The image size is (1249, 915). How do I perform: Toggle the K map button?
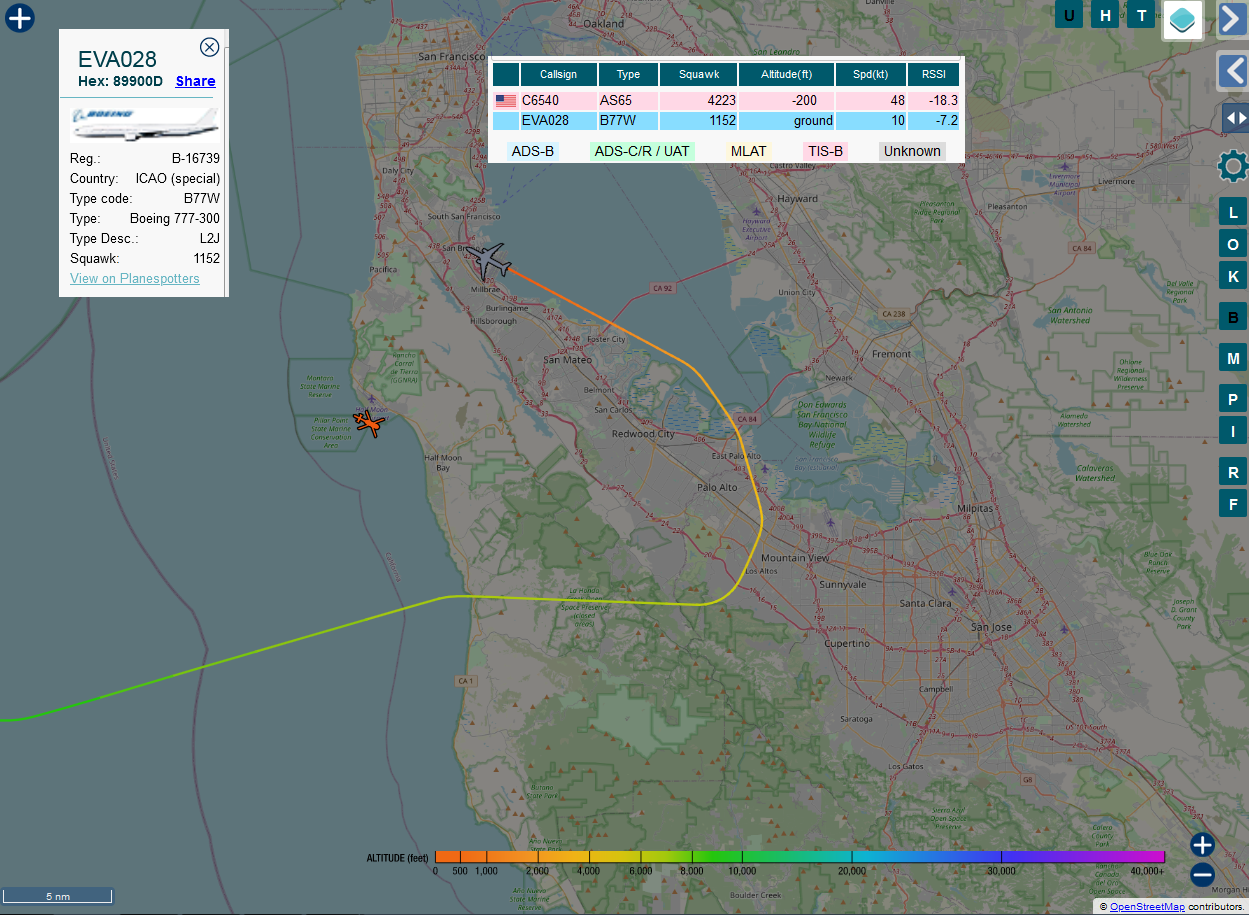pyautogui.click(x=1233, y=277)
